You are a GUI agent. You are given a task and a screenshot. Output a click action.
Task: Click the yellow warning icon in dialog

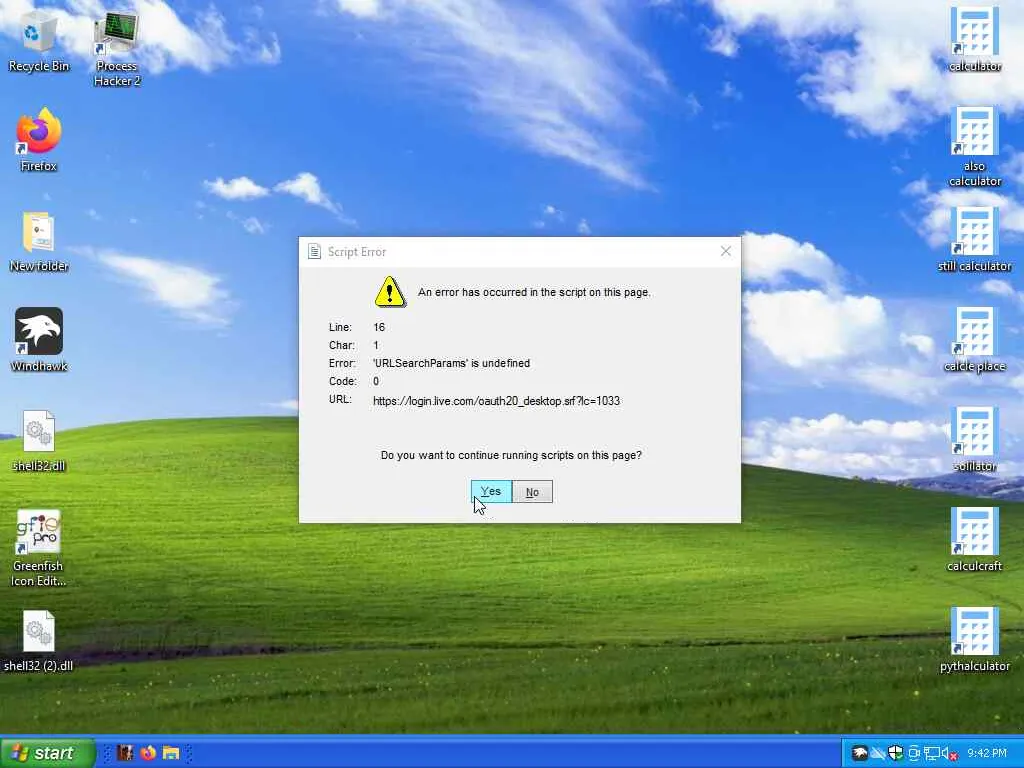[x=390, y=291]
